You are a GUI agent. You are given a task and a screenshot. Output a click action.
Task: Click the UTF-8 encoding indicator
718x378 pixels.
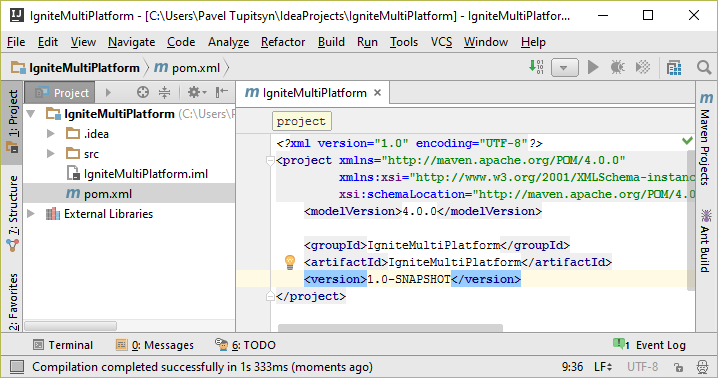642,367
